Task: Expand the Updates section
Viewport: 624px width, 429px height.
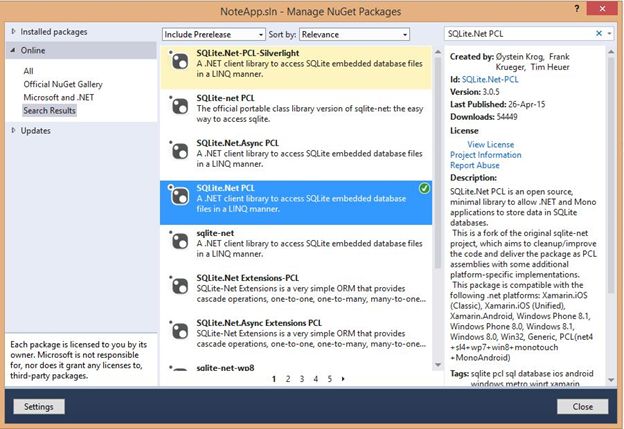Action: 13,130
